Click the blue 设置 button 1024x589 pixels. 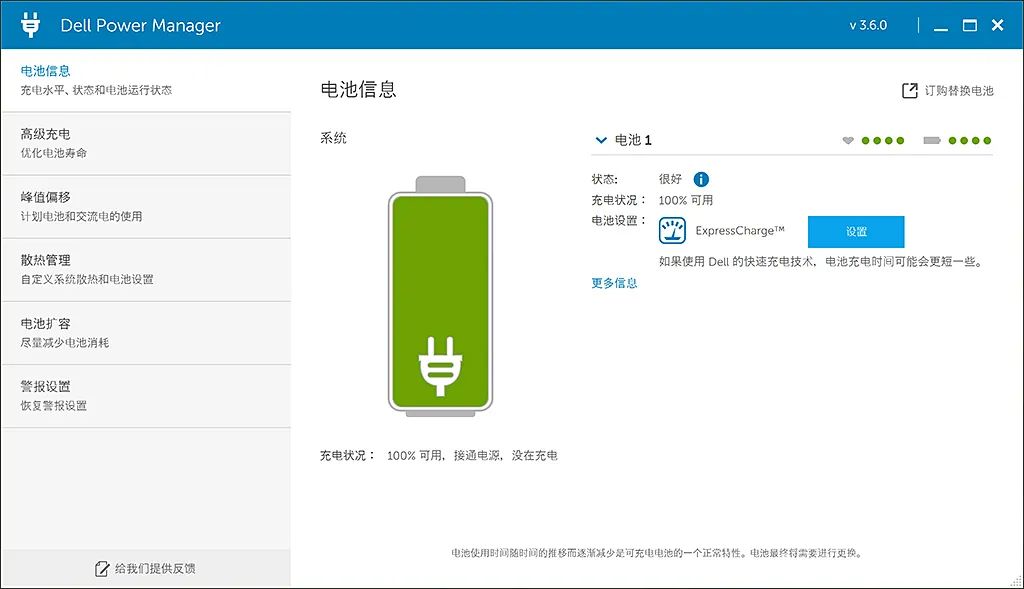pyautogui.click(x=856, y=232)
